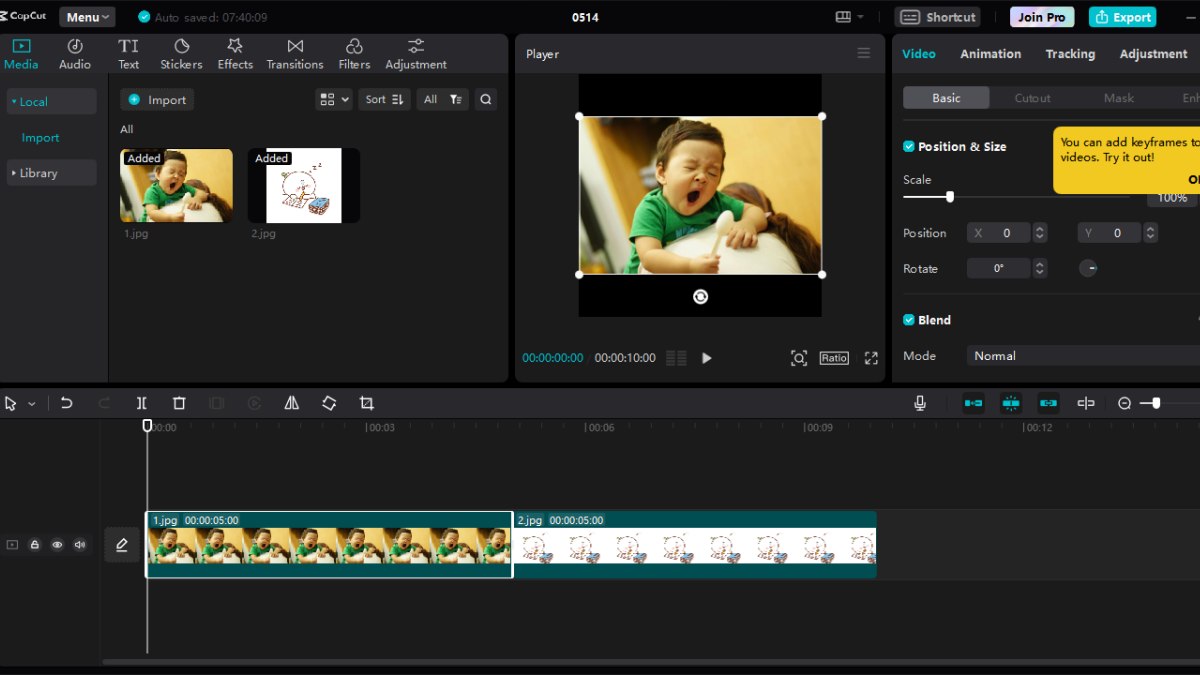Click the Export button
Image resolution: width=1200 pixels, height=675 pixels.
[x=1122, y=17]
